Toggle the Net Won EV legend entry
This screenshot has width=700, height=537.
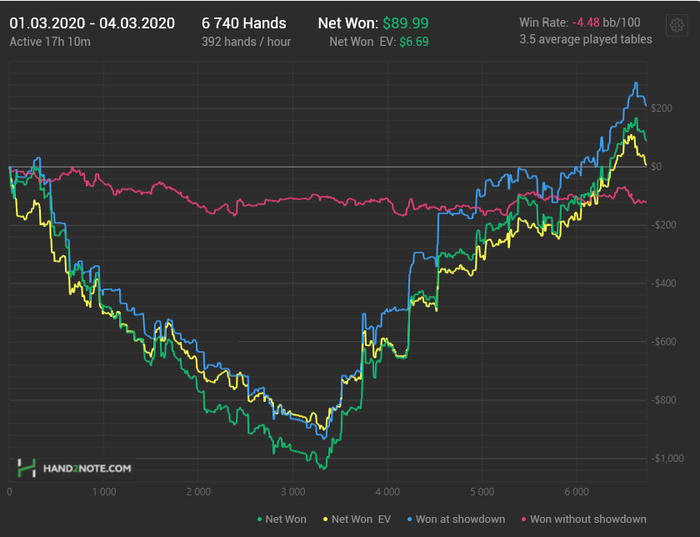point(357,519)
